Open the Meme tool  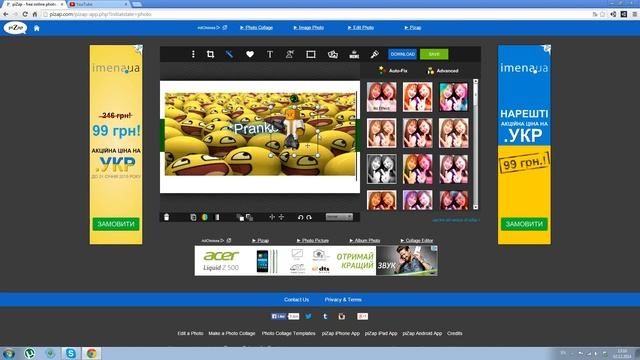tap(354, 54)
